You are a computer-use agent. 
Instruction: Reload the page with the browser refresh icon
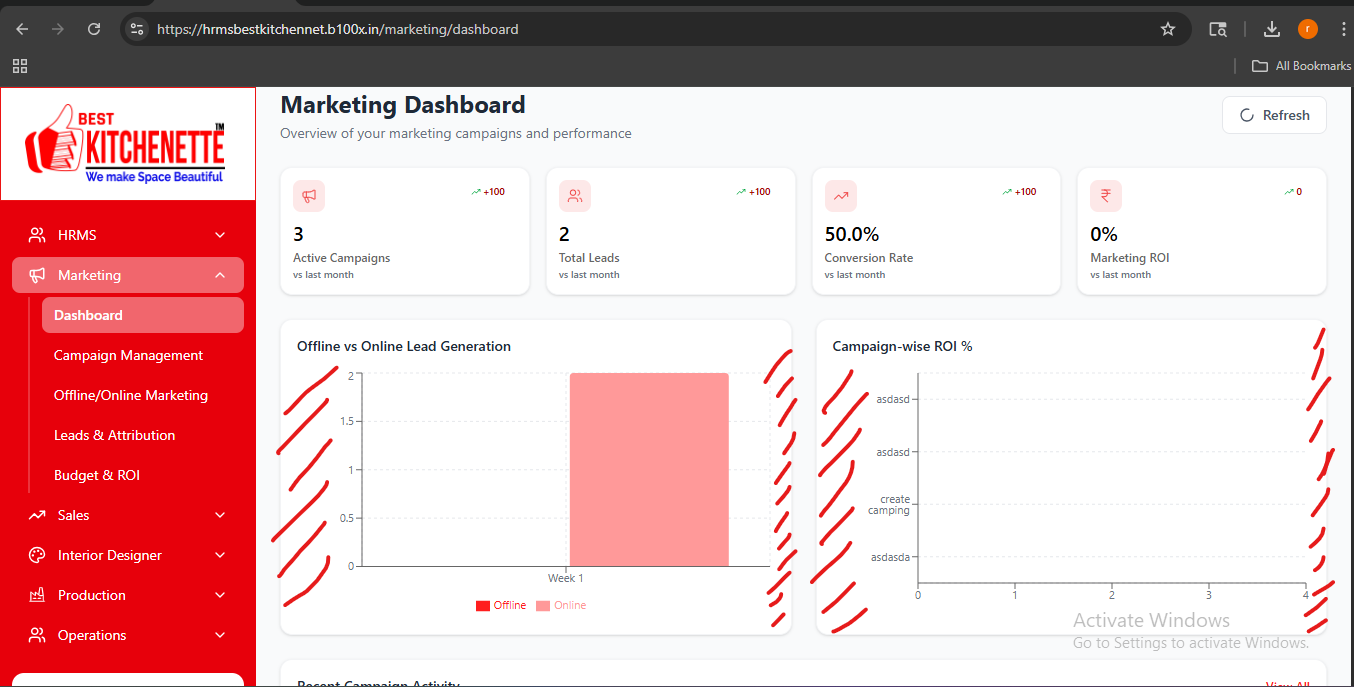94,29
